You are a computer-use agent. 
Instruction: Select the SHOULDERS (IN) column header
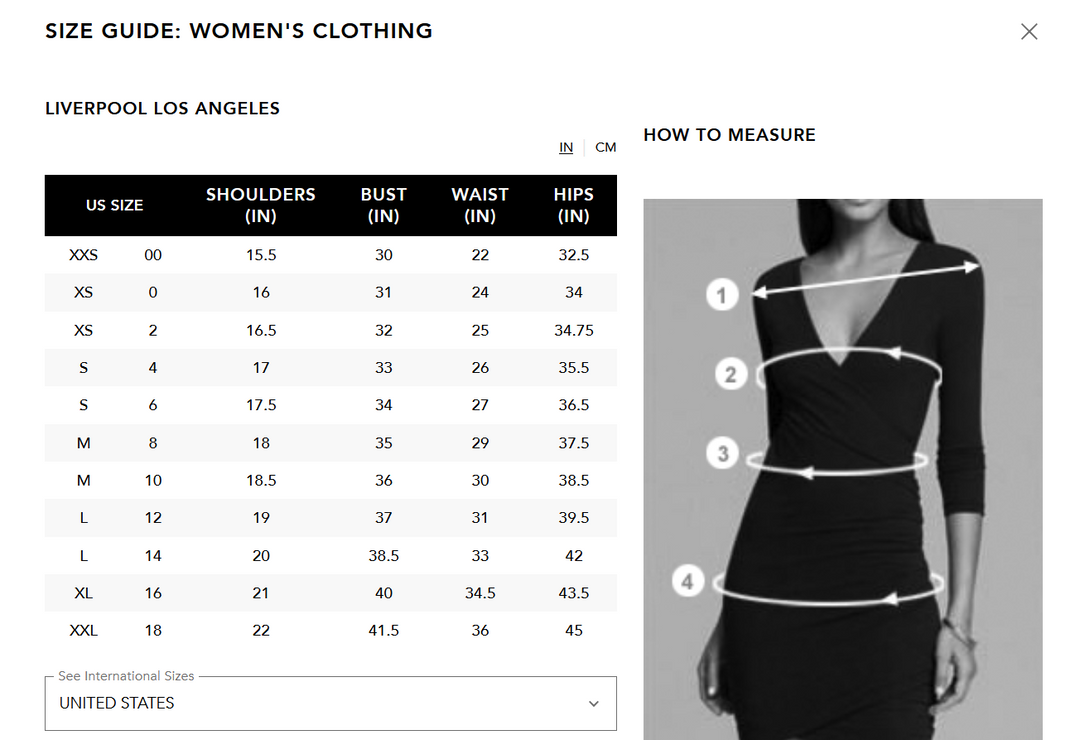pyautogui.click(x=260, y=205)
